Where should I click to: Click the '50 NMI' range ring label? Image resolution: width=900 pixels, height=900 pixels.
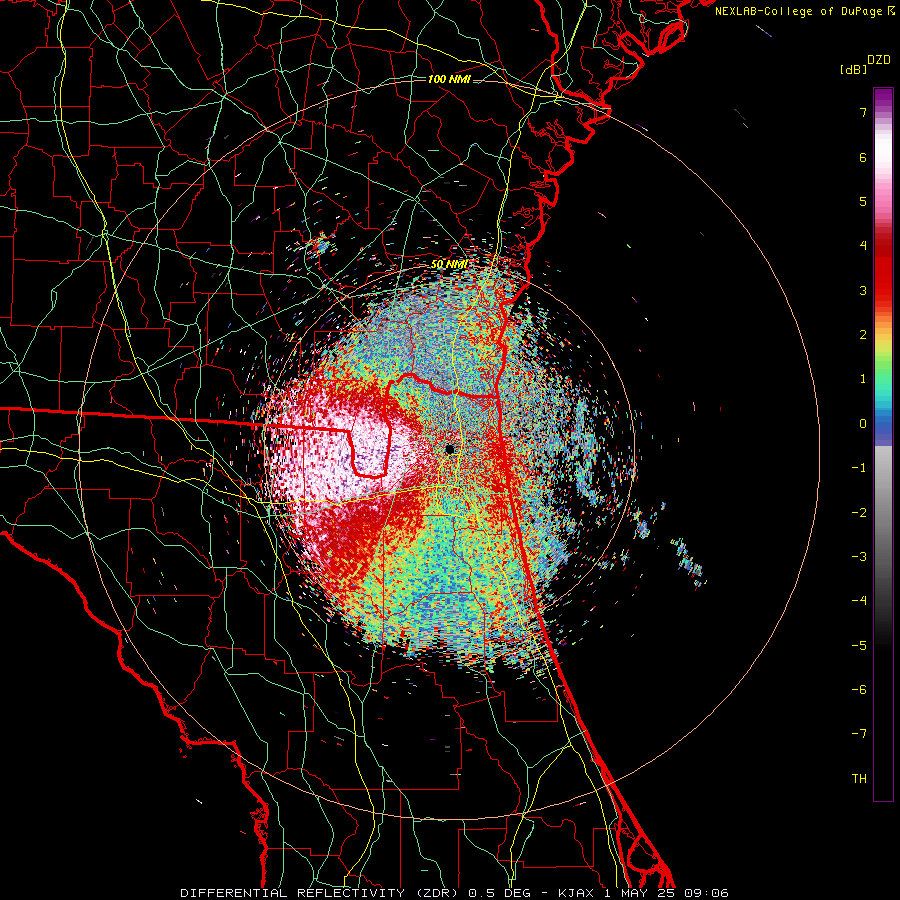[x=449, y=265]
